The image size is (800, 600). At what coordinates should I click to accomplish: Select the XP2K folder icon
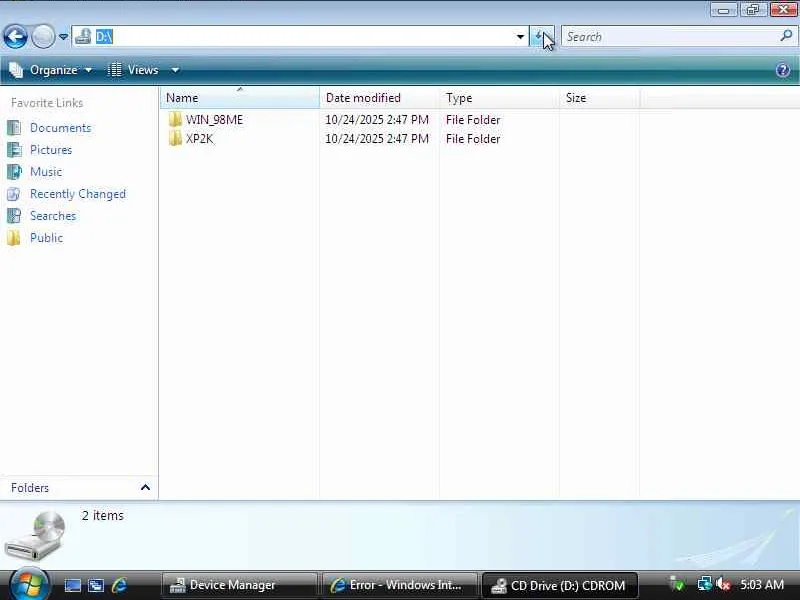pyautogui.click(x=175, y=138)
